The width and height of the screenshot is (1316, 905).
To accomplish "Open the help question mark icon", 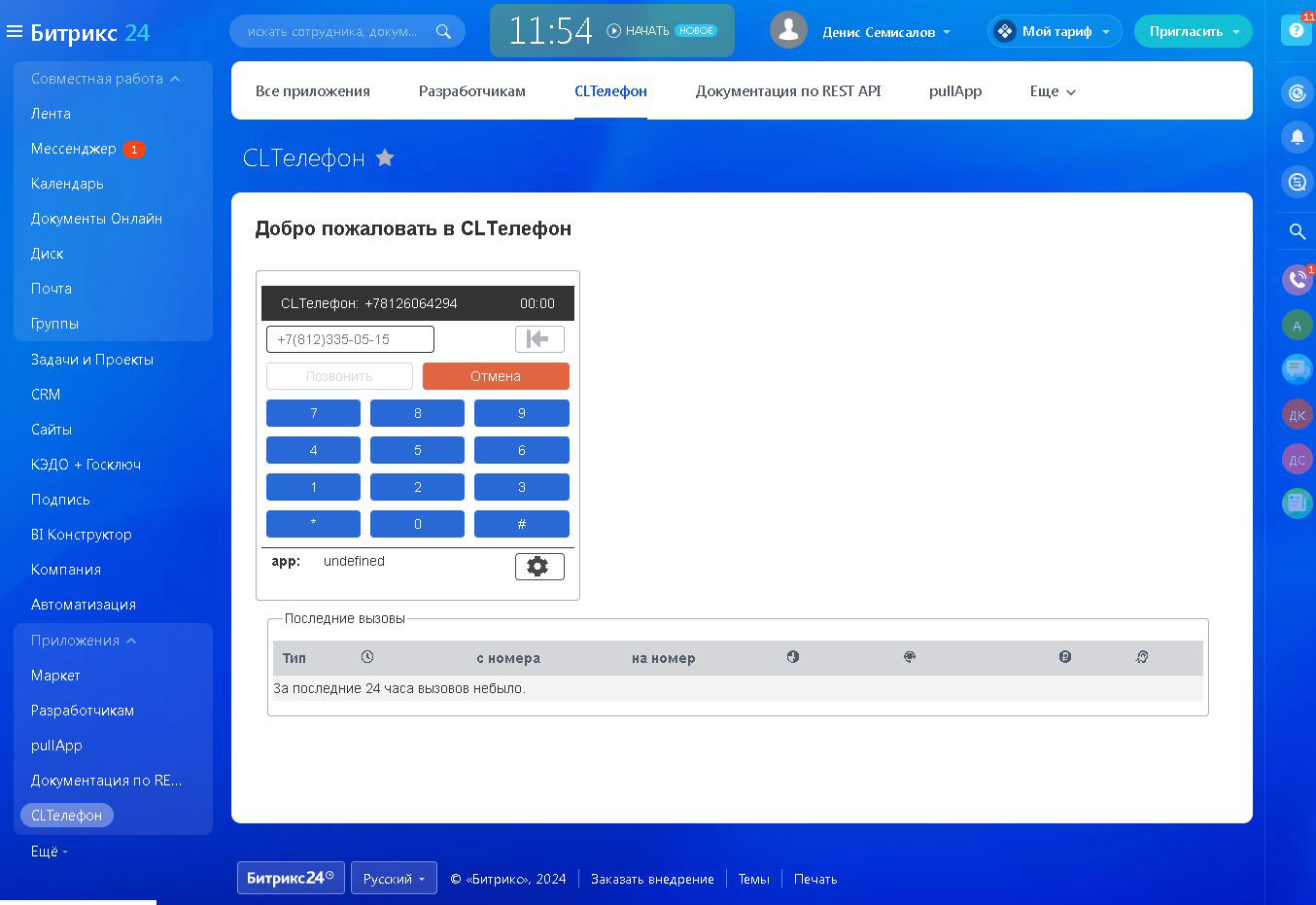I will [x=1297, y=30].
